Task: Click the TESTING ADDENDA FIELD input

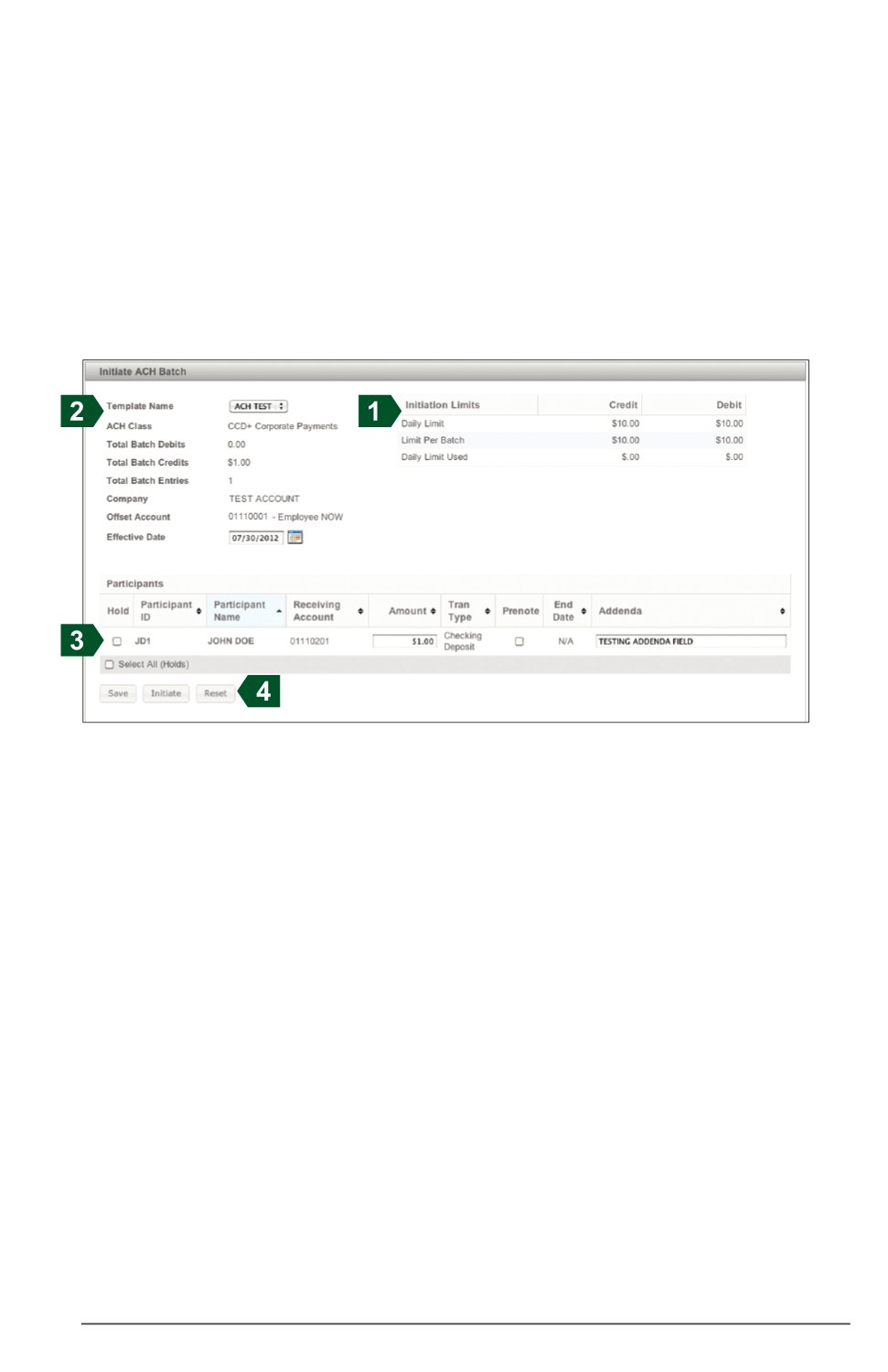Action: [690, 641]
